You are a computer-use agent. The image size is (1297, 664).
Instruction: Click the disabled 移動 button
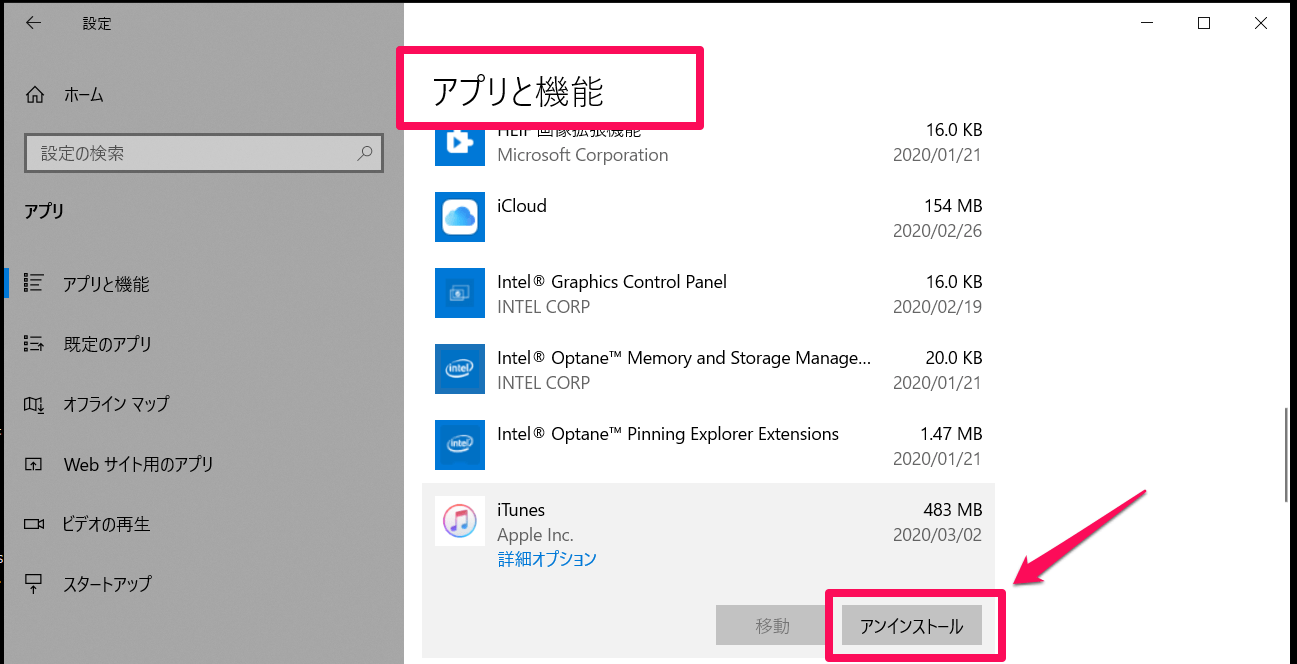771,624
